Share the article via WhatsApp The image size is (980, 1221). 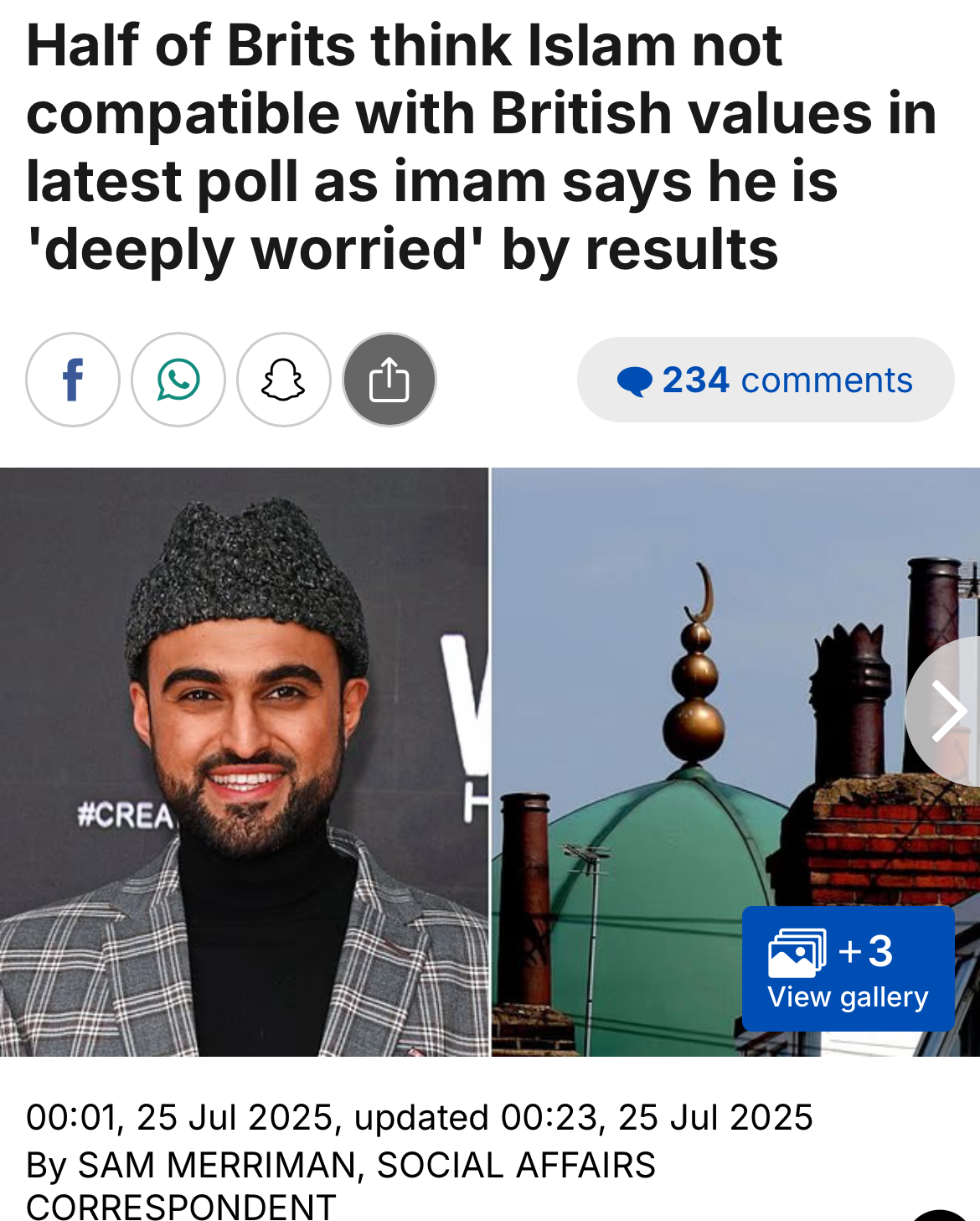178,380
